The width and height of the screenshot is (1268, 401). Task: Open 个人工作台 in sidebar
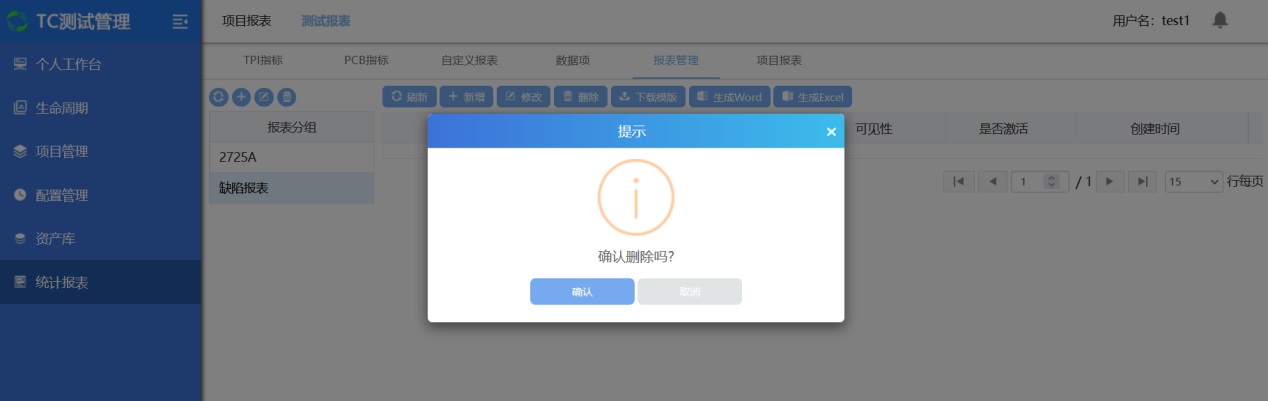click(100, 64)
